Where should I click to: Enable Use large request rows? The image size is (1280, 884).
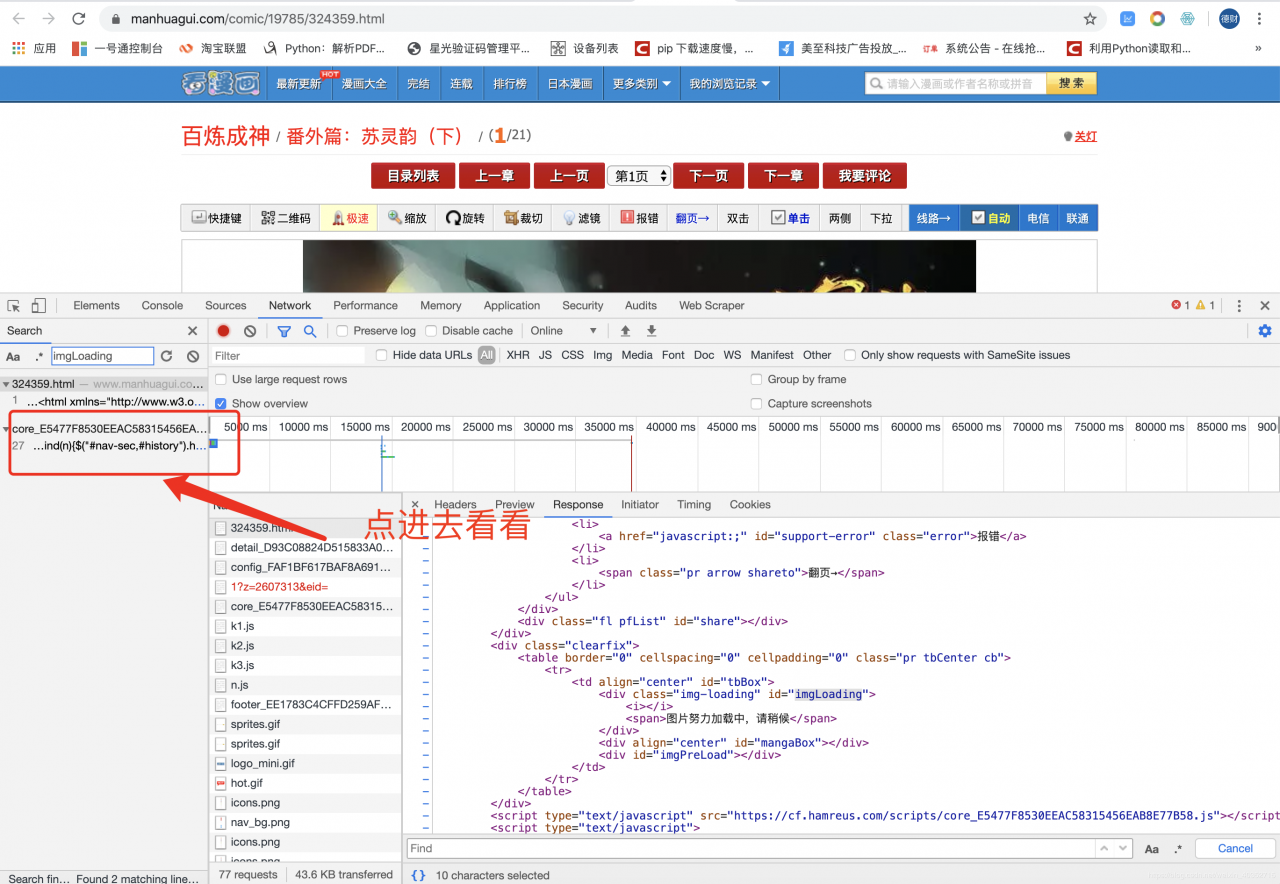[221, 380]
